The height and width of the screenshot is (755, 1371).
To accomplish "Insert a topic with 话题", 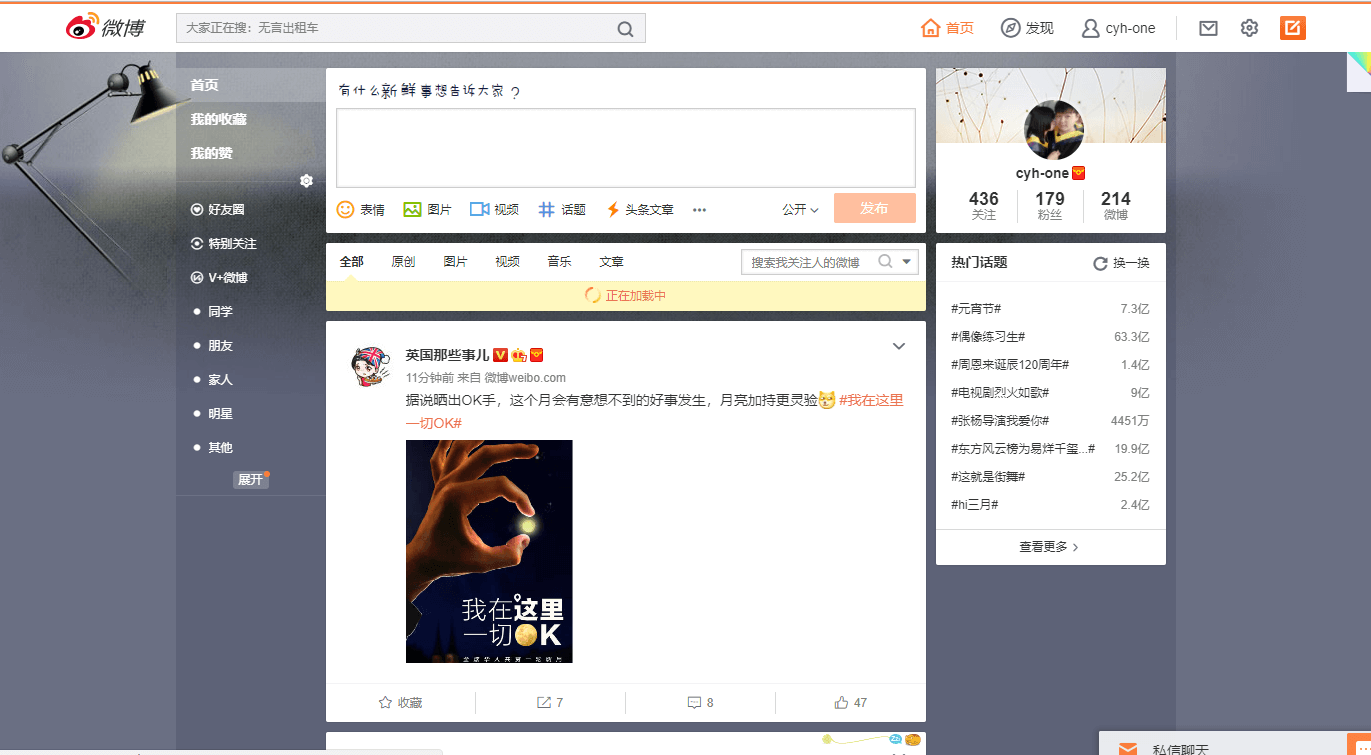I will (562, 210).
